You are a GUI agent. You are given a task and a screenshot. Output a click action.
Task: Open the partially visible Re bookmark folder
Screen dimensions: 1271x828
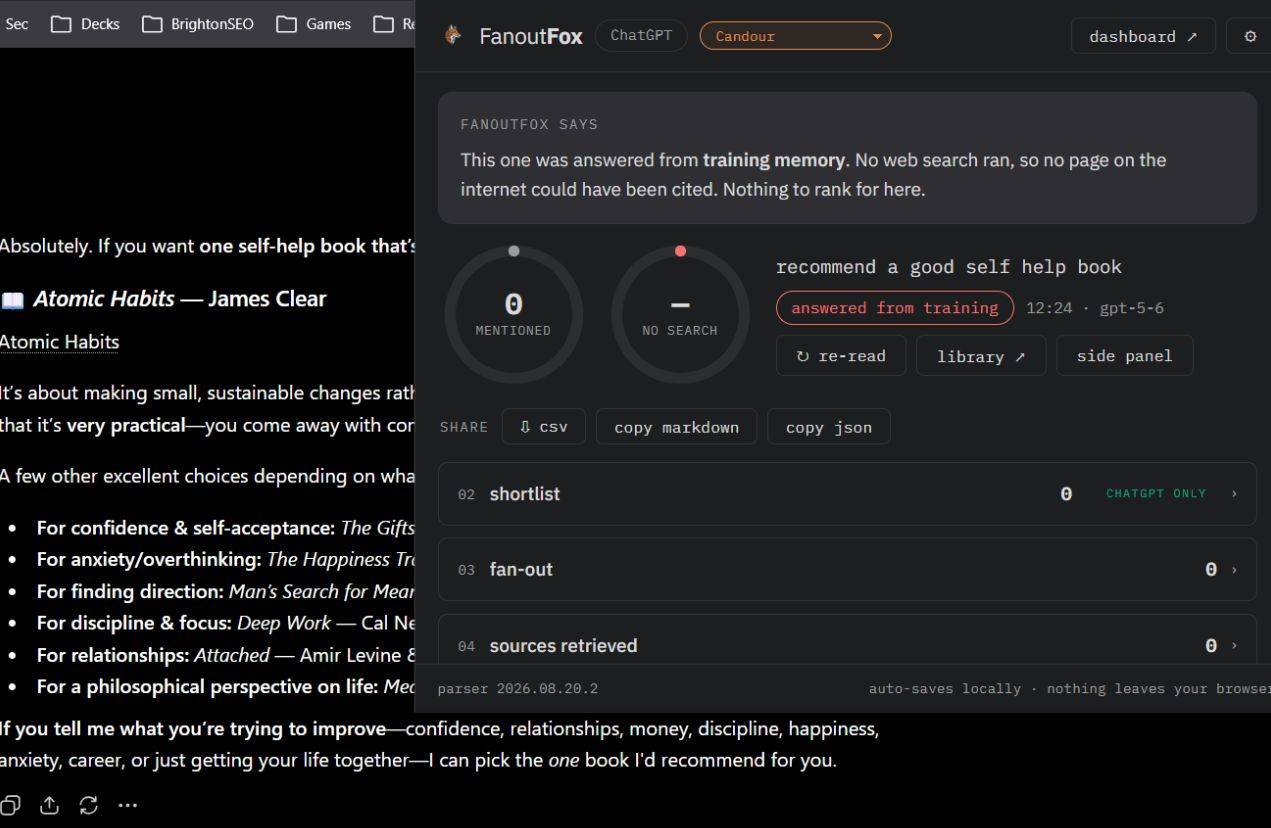coord(393,24)
